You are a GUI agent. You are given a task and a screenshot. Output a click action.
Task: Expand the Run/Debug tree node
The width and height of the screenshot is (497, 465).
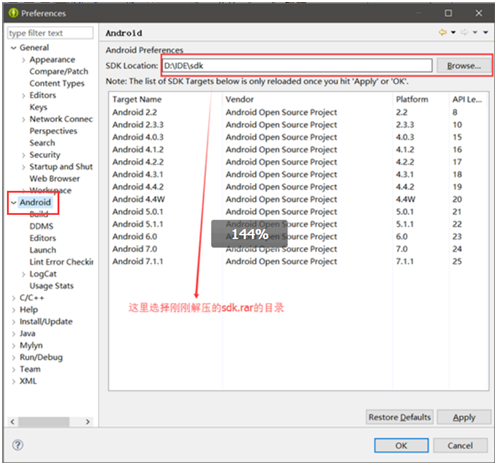click(14, 357)
